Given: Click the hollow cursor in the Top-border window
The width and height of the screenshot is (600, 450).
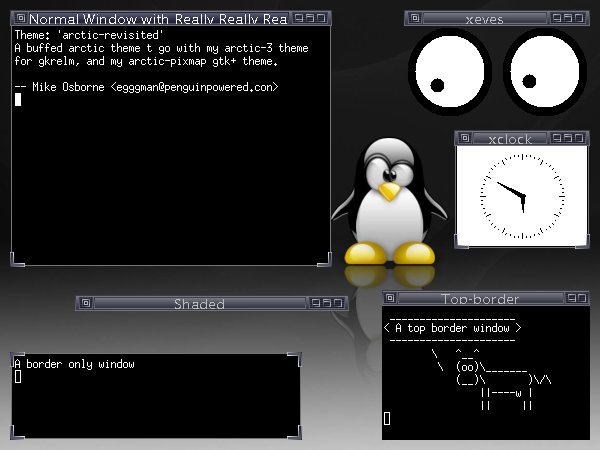Looking at the screenshot, I should [x=387, y=419].
